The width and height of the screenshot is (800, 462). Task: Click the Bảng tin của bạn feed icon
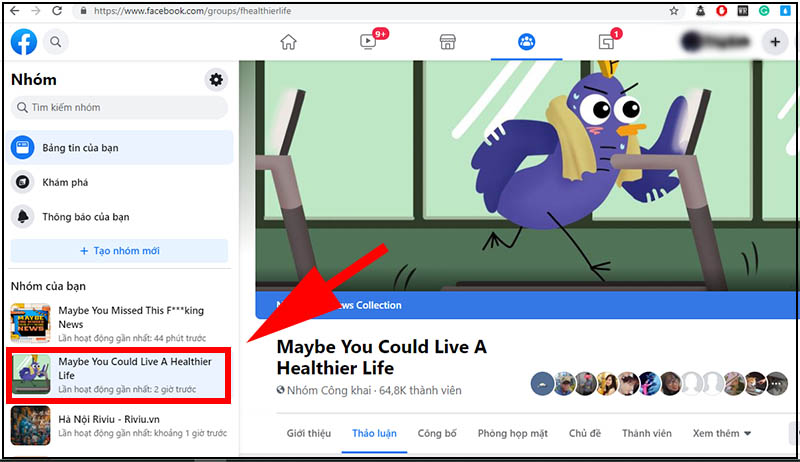[x=22, y=148]
